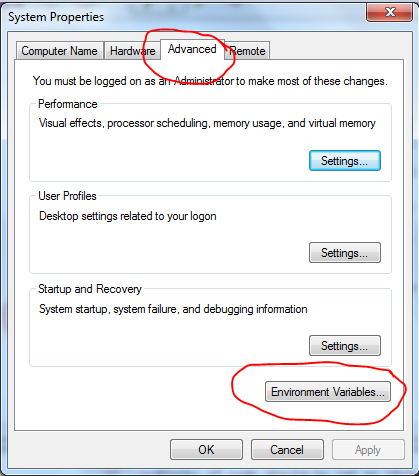Open the Hardware tab
Image resolution: width=419 pixels, height=476 pixels.
132,51
